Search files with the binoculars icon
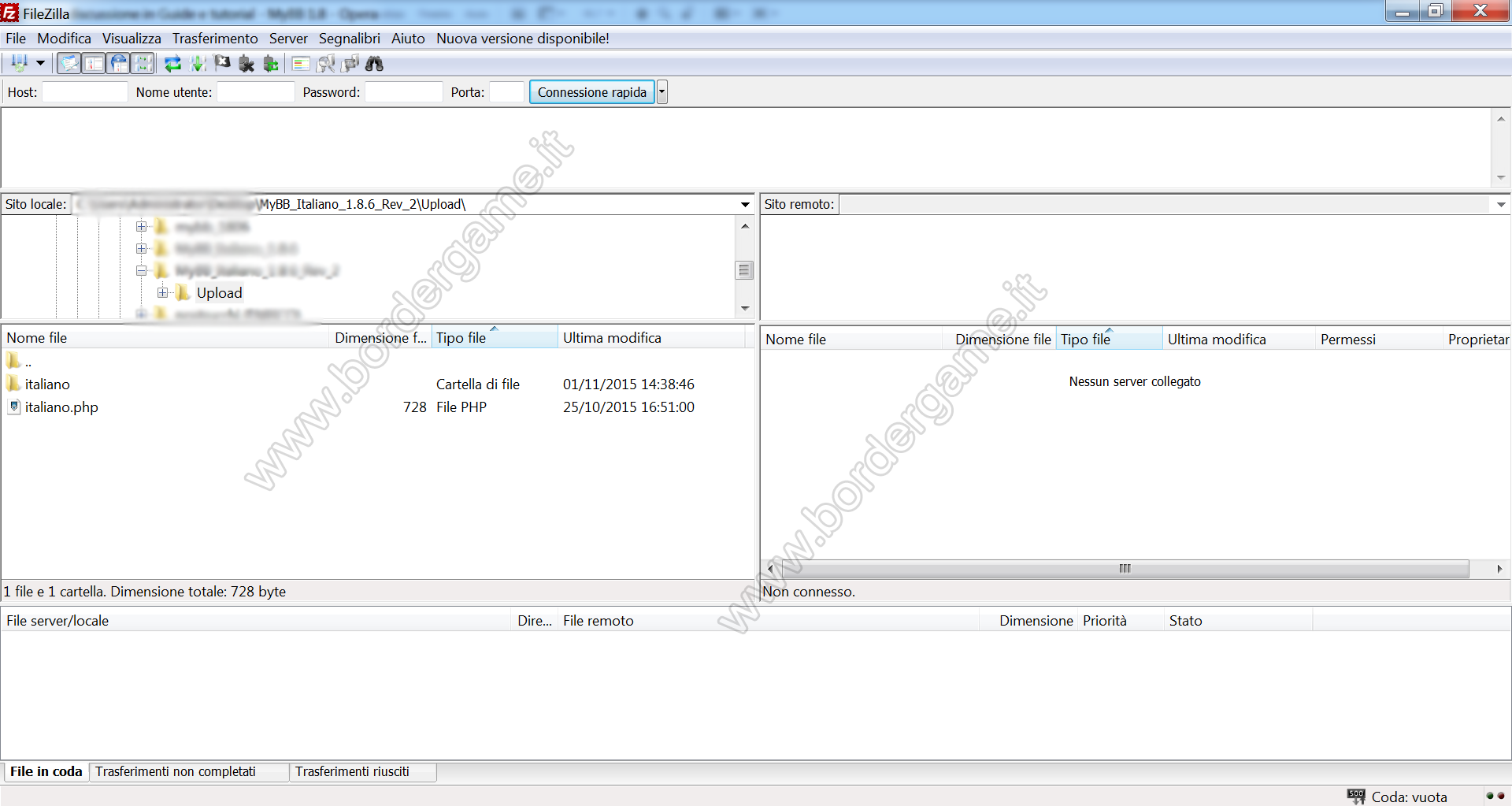Image resolution: width=1512 pixels, height=806 pixels. point(375,64)
